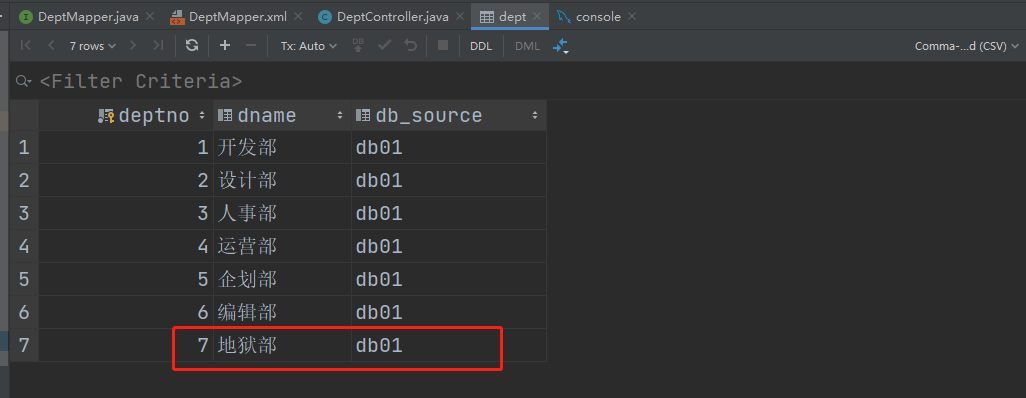Click the revert changes undo icon
Viewport: 1026px width, 398px height.
coord(410,45)
